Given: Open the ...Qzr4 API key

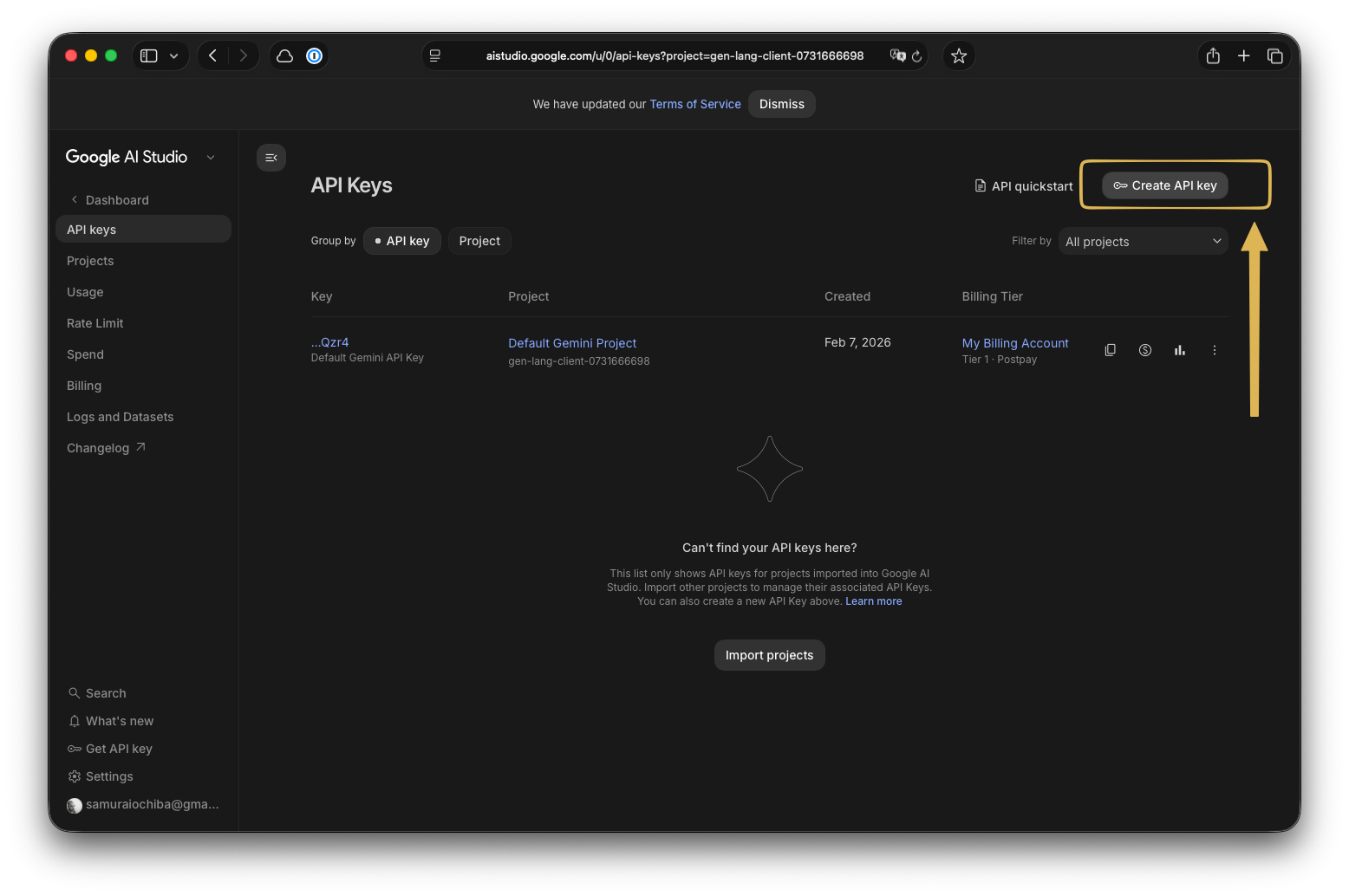Looking at the screenshot, I should pyautogui.click(x=329, y=342).
